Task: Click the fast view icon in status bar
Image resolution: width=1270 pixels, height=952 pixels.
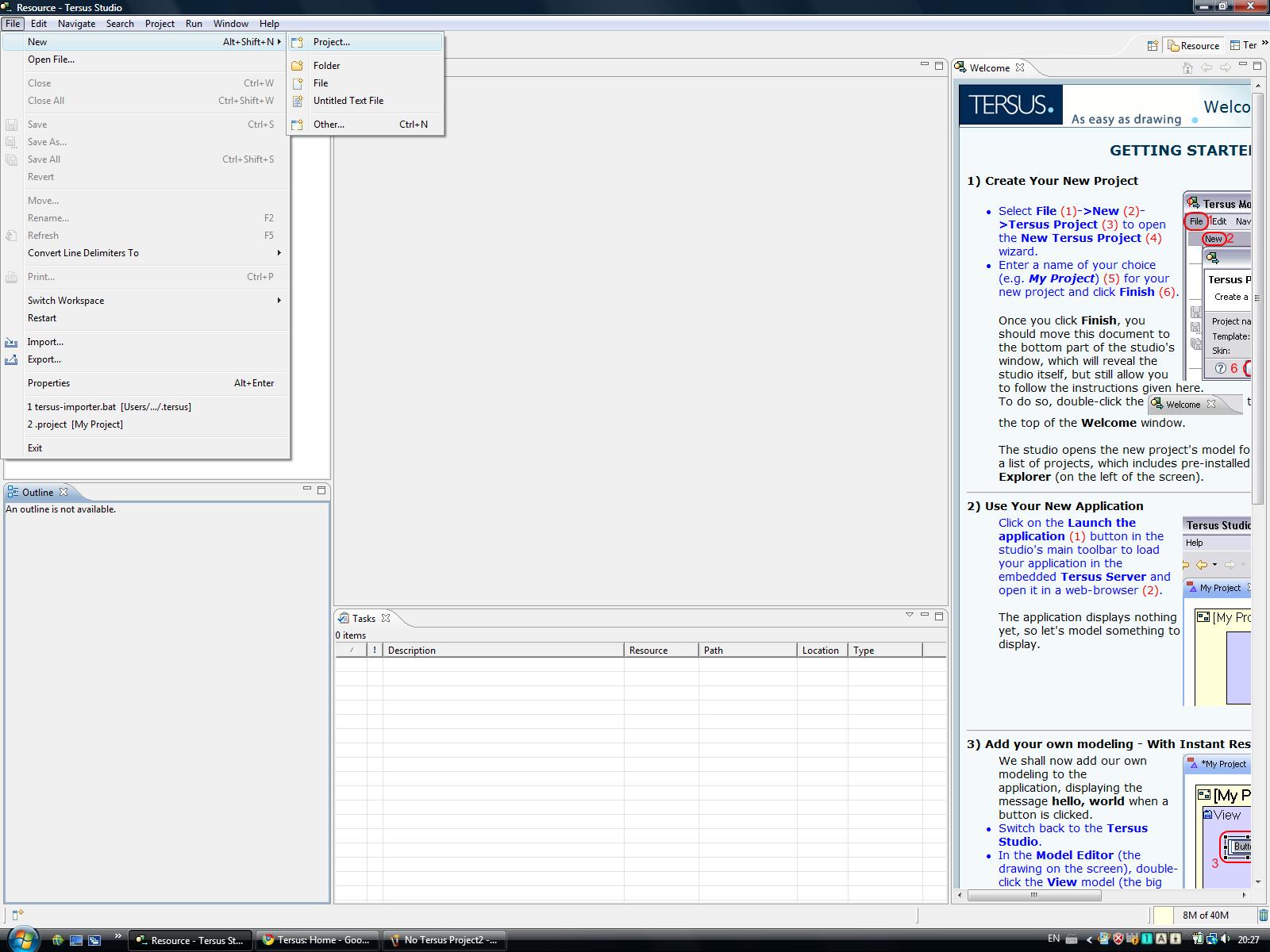Action: [17, 915]
